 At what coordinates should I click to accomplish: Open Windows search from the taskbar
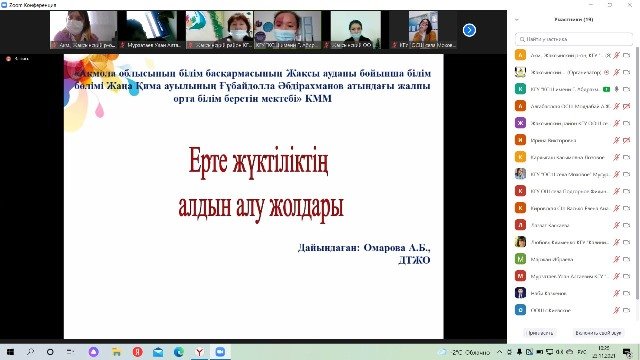click(31, 352)
